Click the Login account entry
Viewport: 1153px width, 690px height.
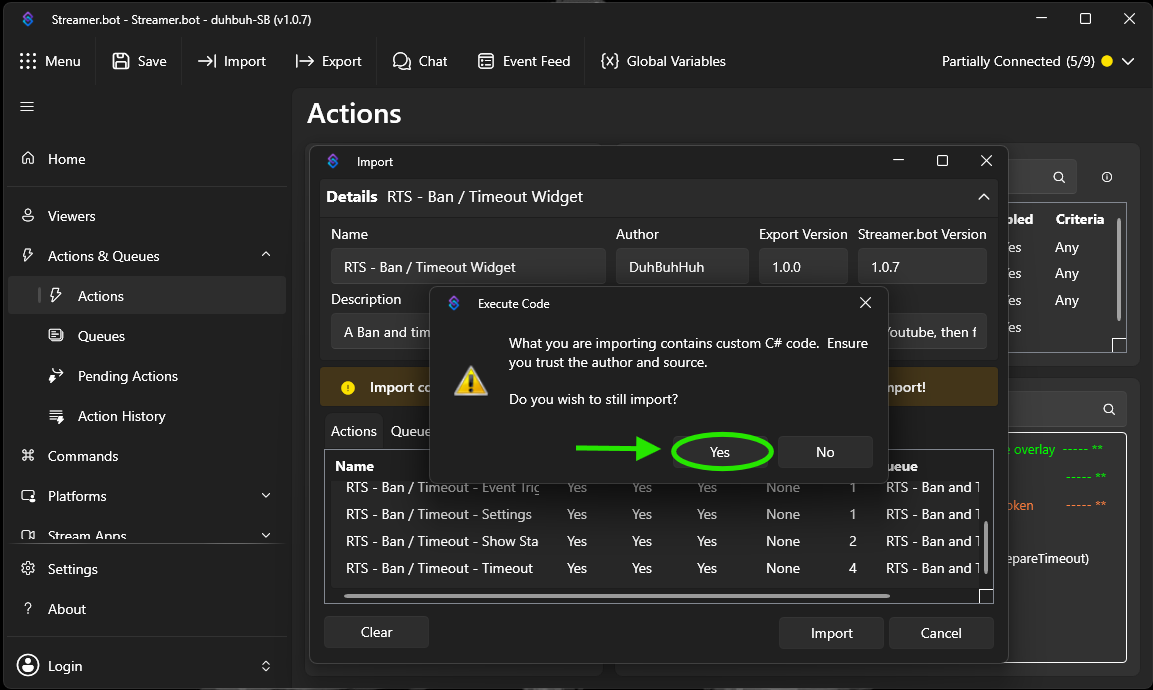(x=147, y=666)
